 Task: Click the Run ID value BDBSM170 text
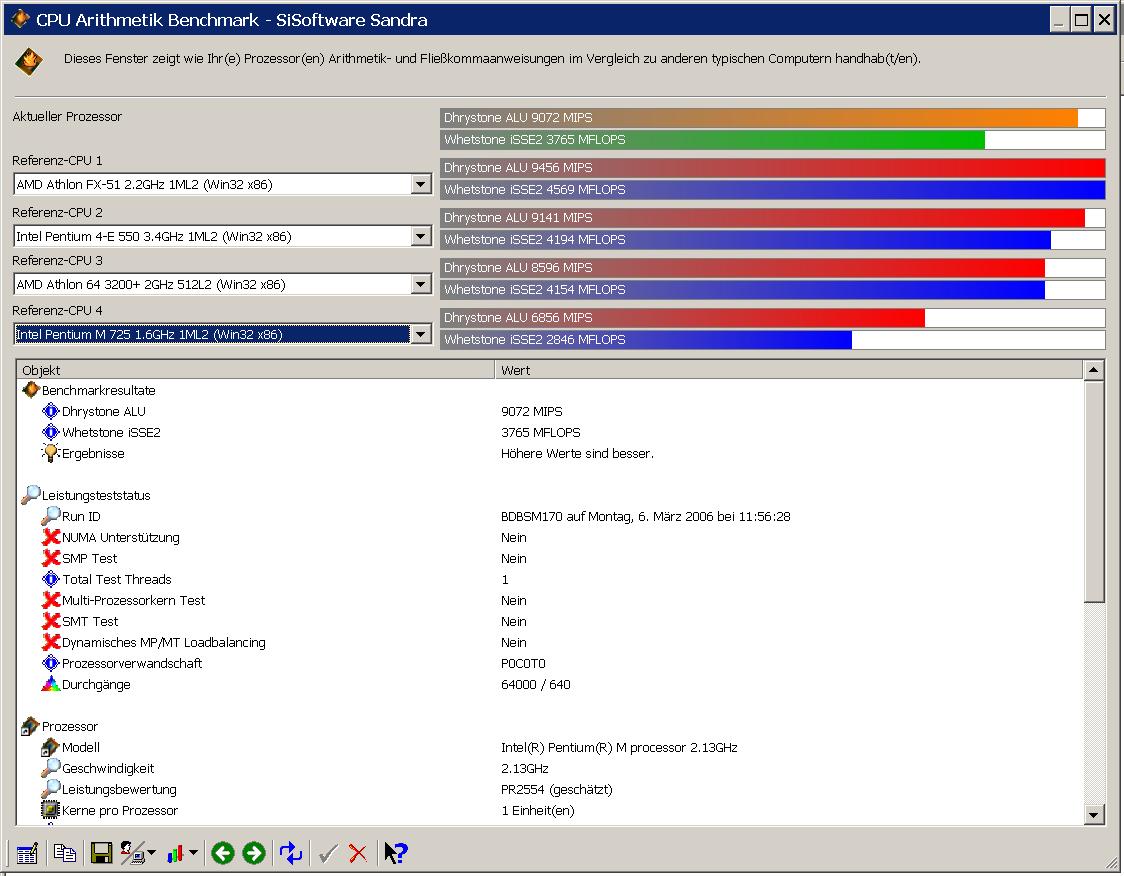click(645, 516)
